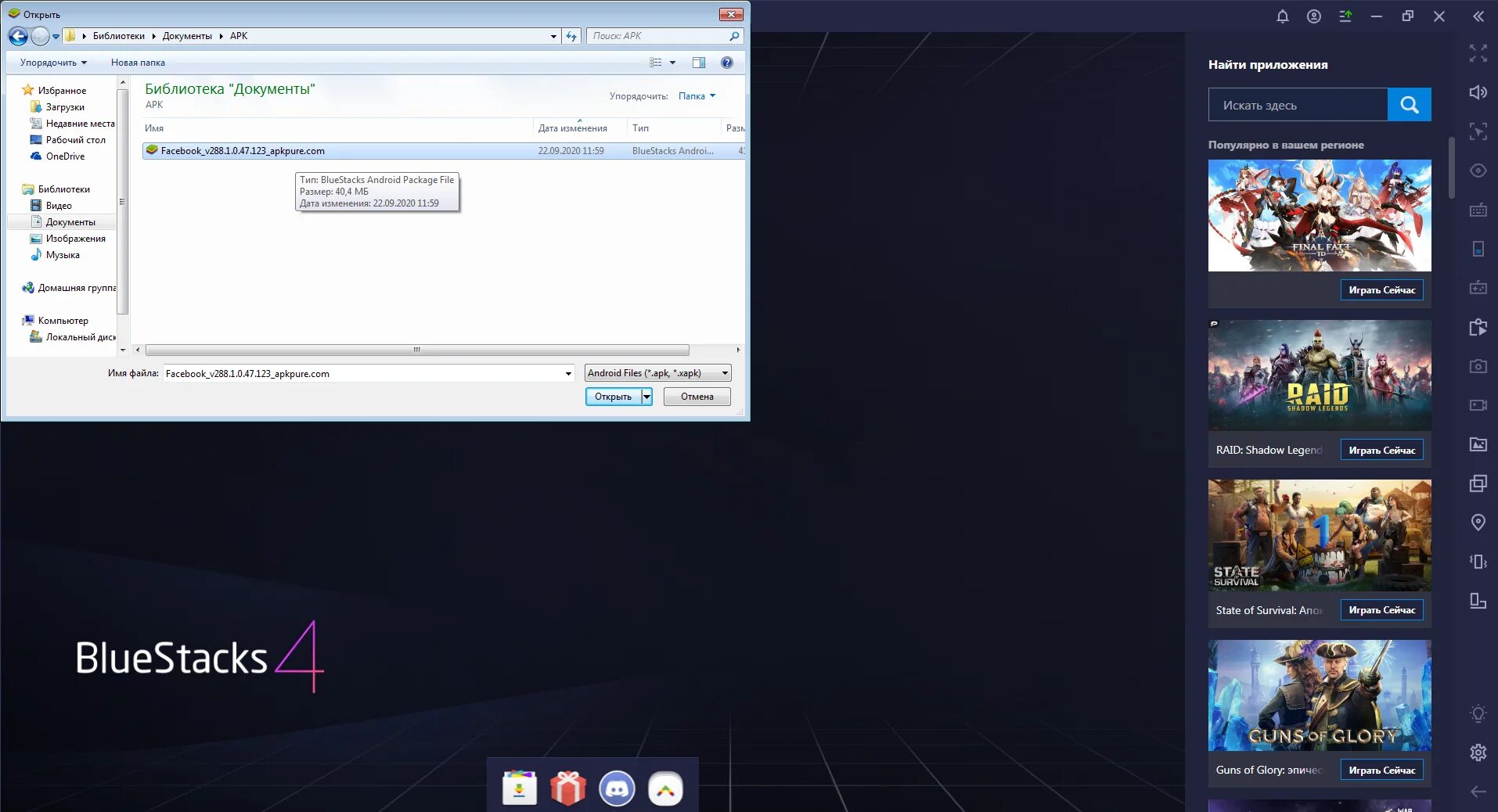Click the app list vertical scrollbar in BlueStacks
Viewport: 1498px width, 812px height.
point(1451,168)
